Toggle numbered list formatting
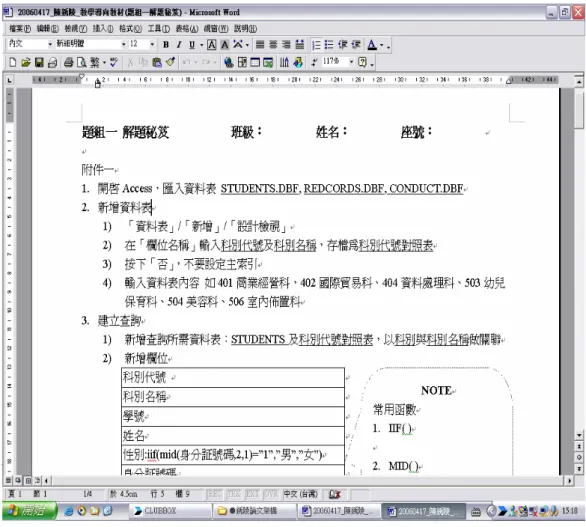 click(316, 45)
